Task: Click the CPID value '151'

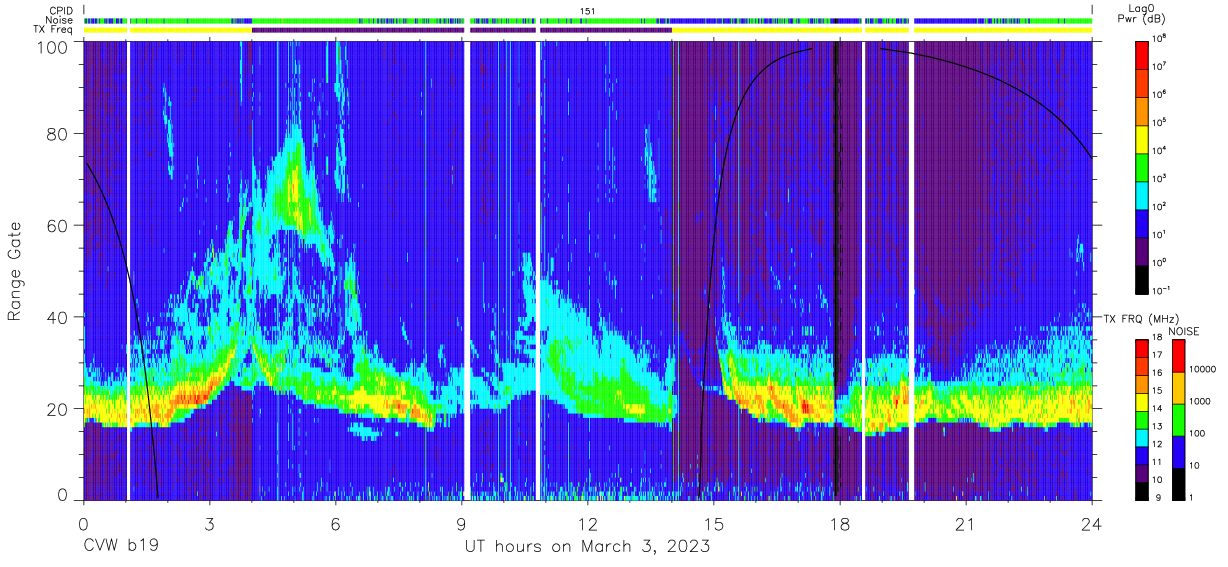Action: point(588,10)
